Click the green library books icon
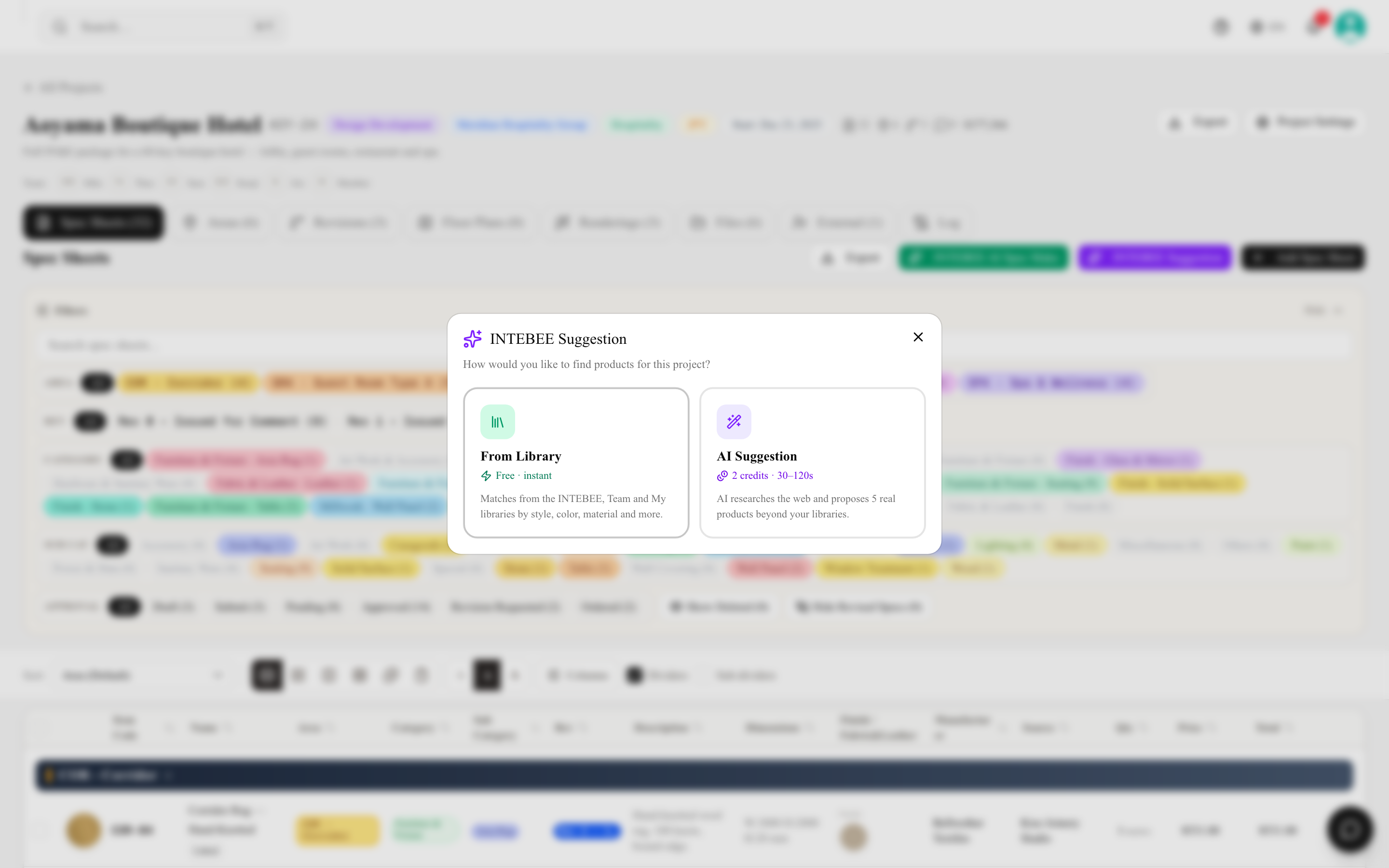 (498, 422)
